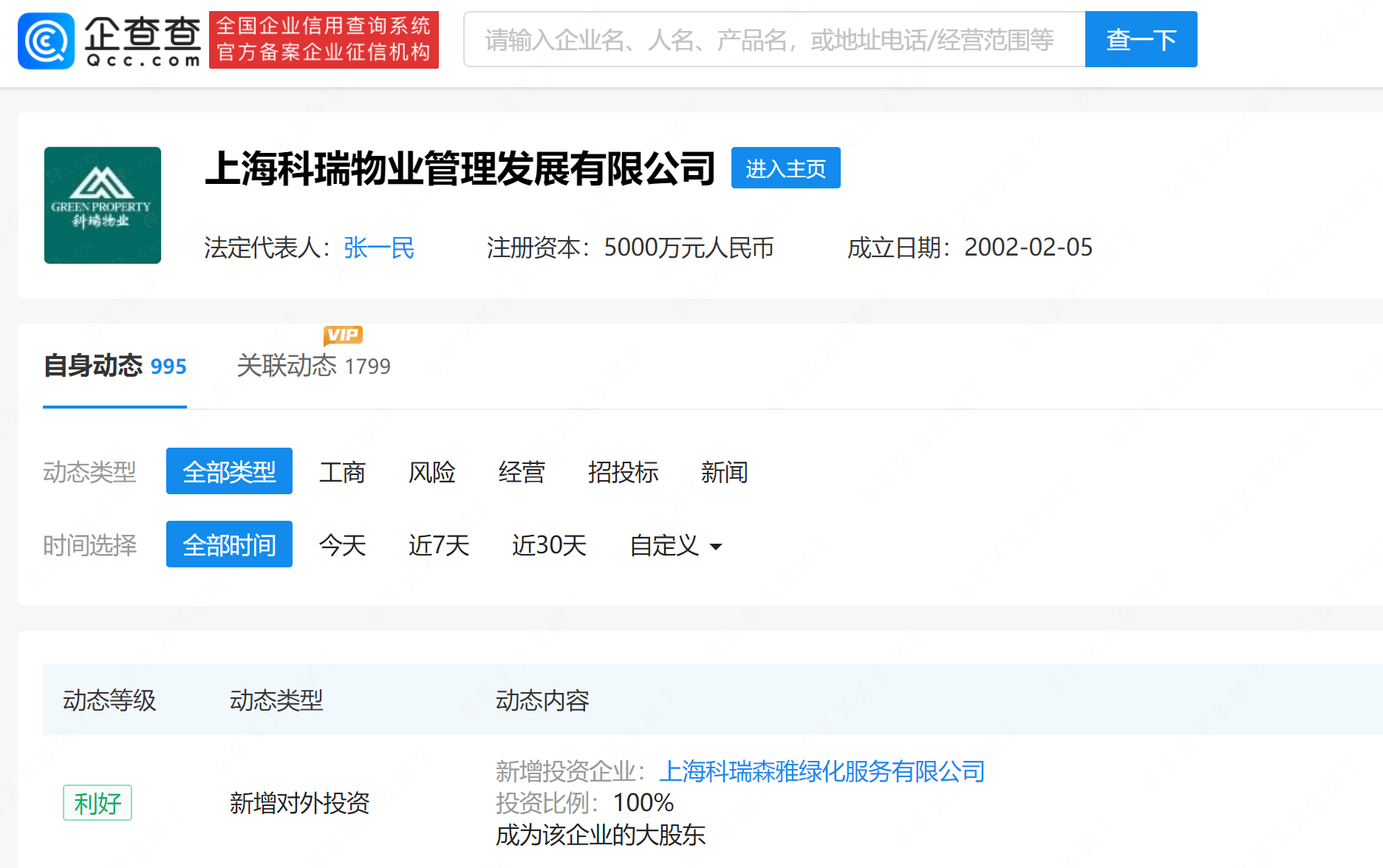This screenshot has width=1383, height=868.
Task: Click the 企查查 Qcc.com wordmark
Action: coord(143,41)
